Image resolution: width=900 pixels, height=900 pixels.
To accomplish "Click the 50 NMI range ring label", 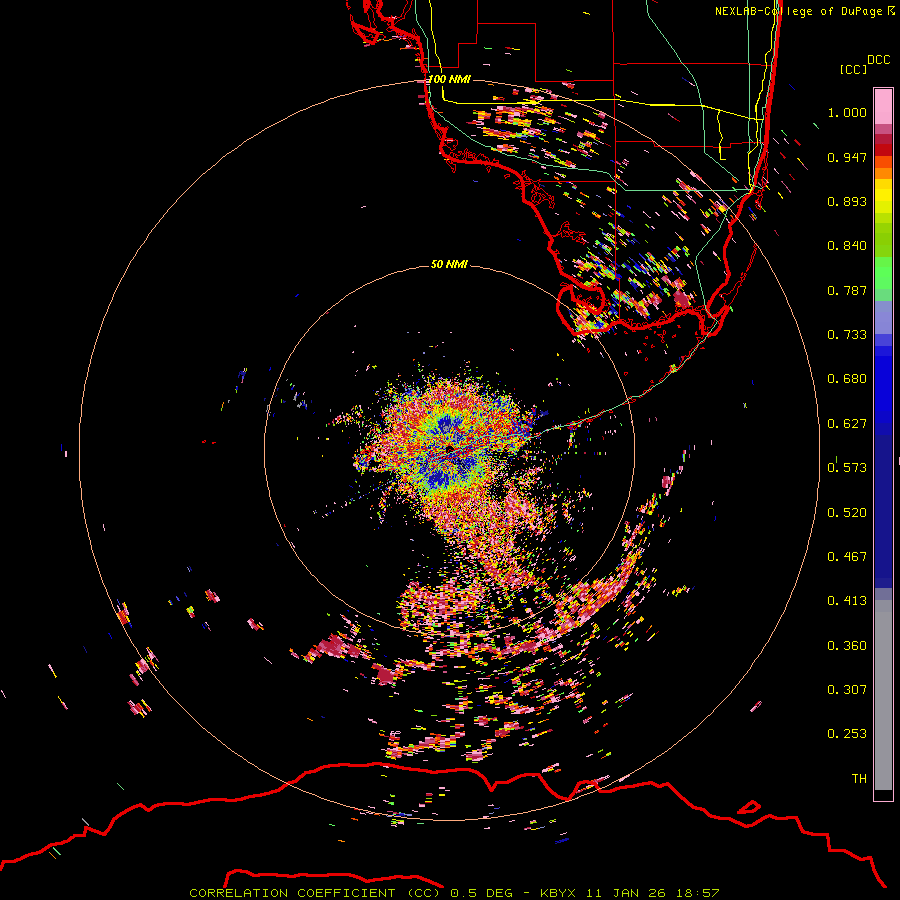I will 449,264.
